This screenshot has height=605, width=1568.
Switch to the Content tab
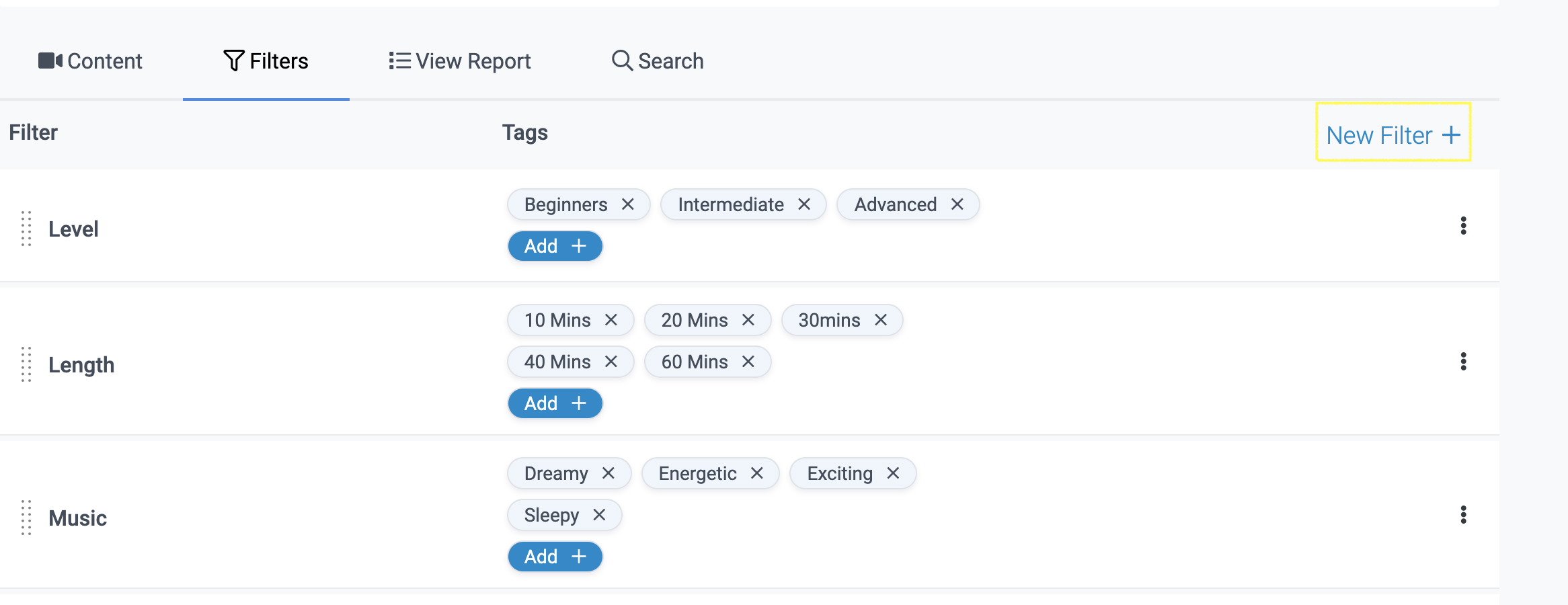(91, 61)
